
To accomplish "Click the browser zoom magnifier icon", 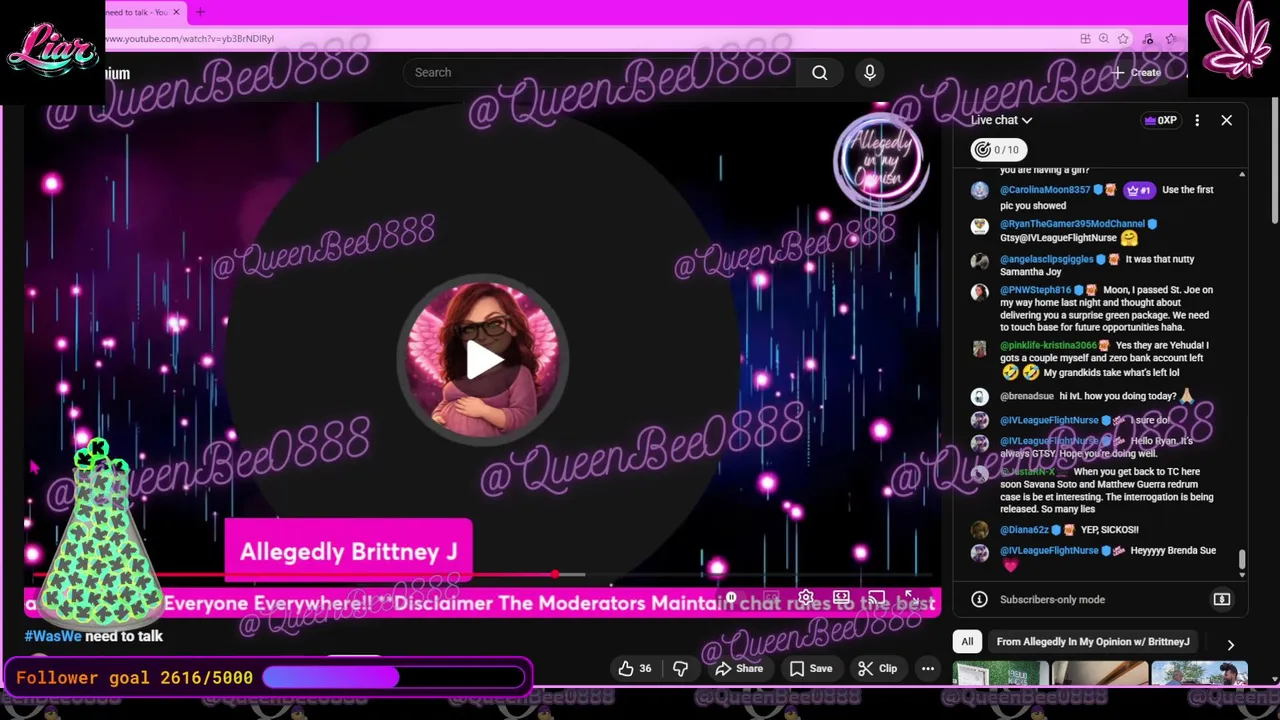I will point(1104,39).
